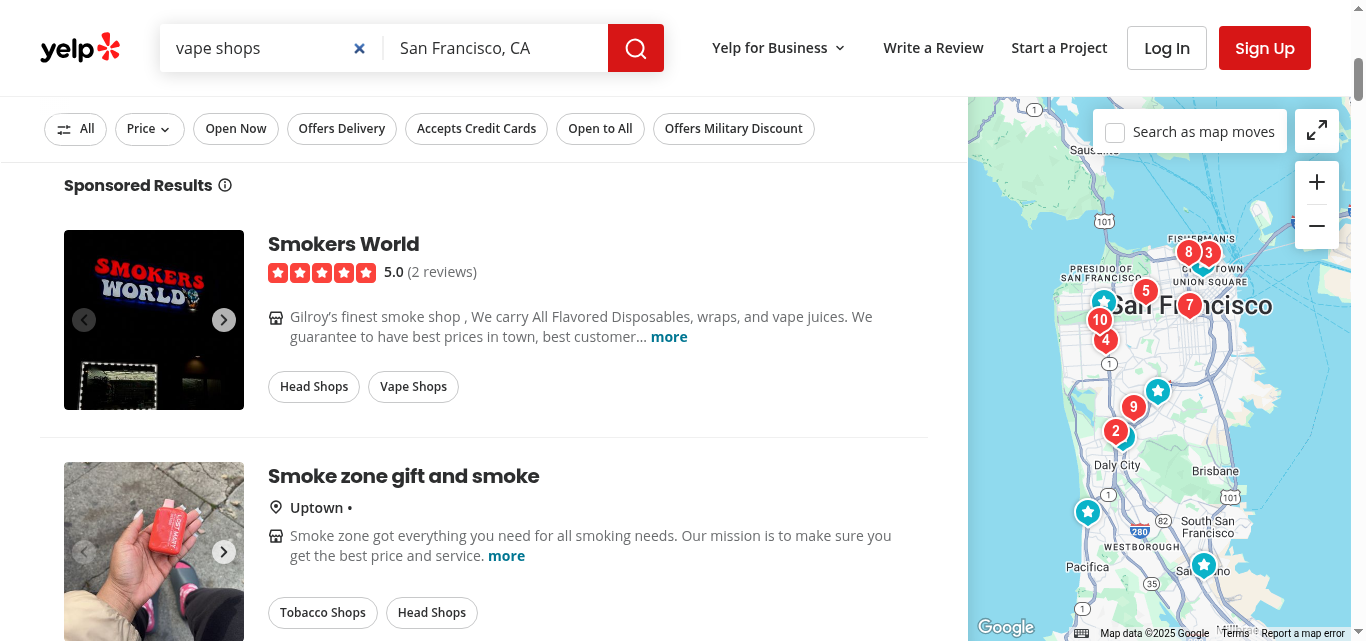This screenshot has height=641, width=1366.
Task: Select map pin number 8
Action: [1188, 253]
